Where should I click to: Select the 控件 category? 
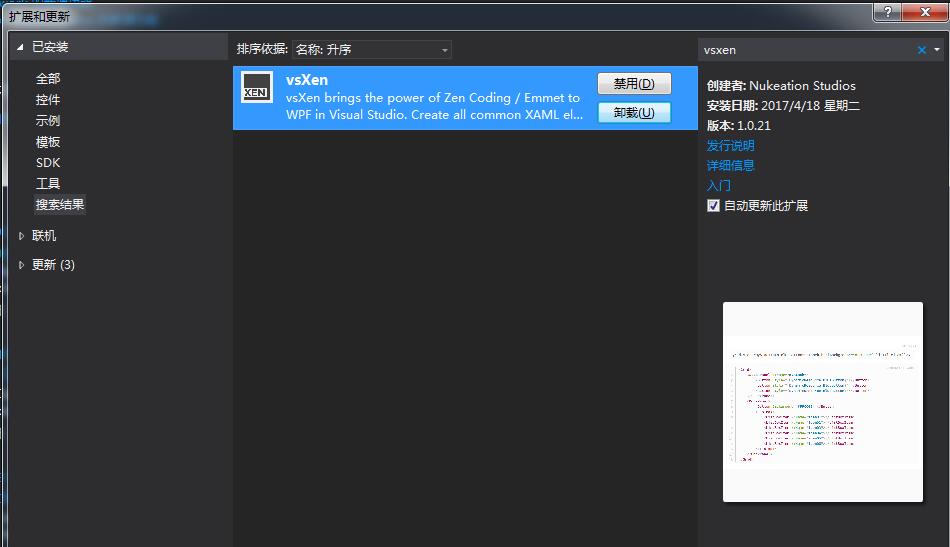tap(48, 99)
